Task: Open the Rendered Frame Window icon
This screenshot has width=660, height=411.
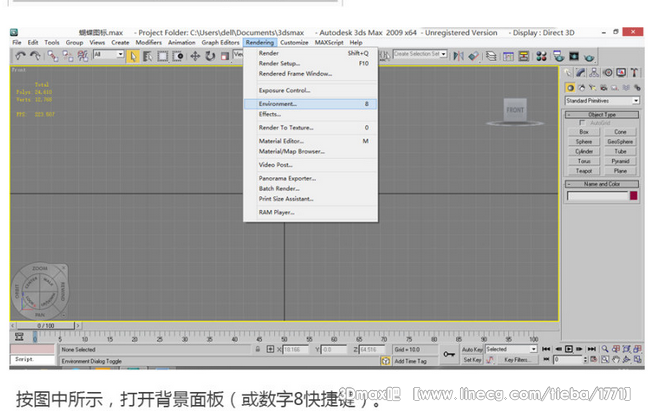Action: (574, 56)
